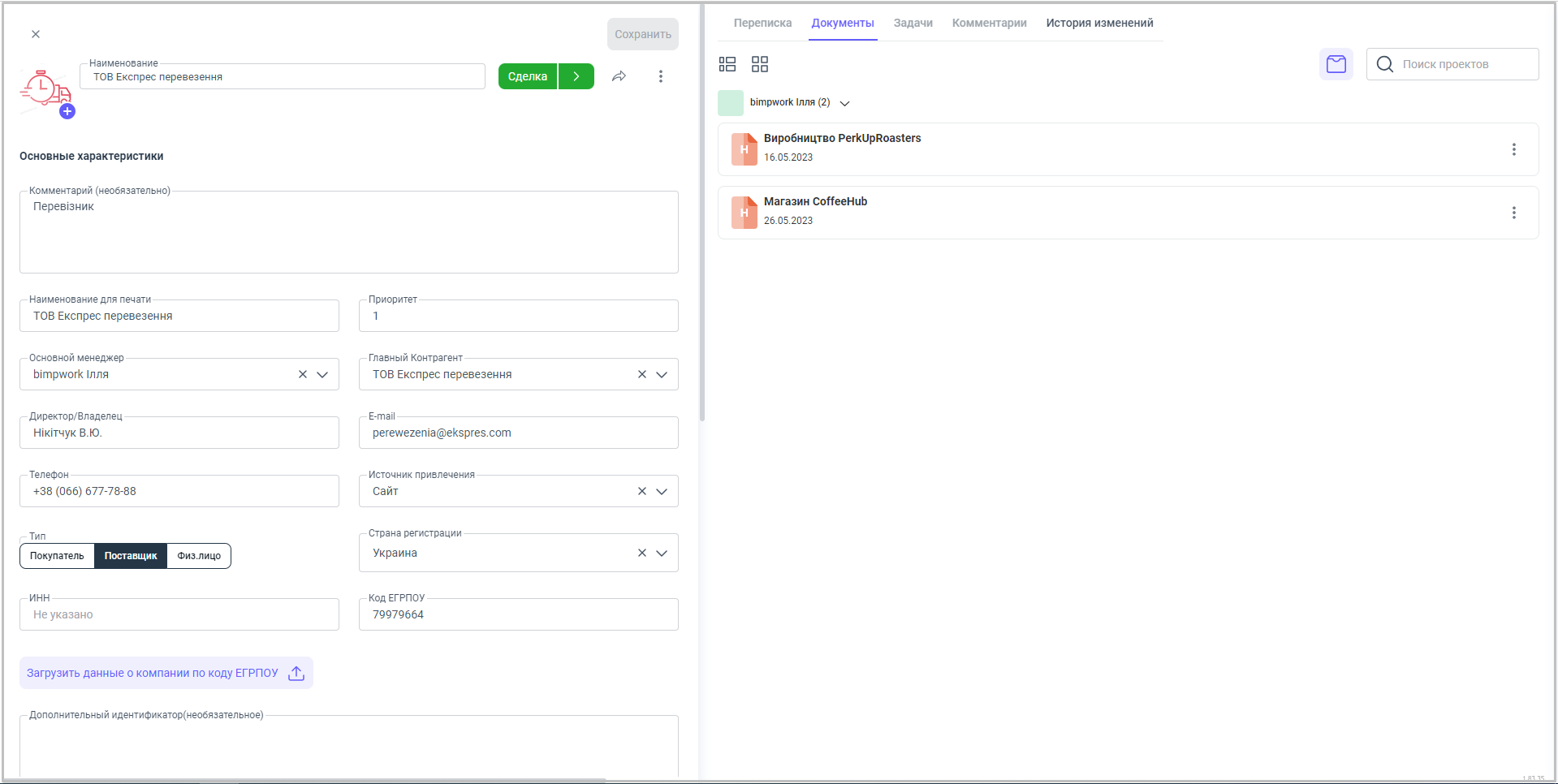The width and height of the screenshot is (1558, 784).
Task: Expand the Главный Контрагент dropdown
Action: (662, 374)
